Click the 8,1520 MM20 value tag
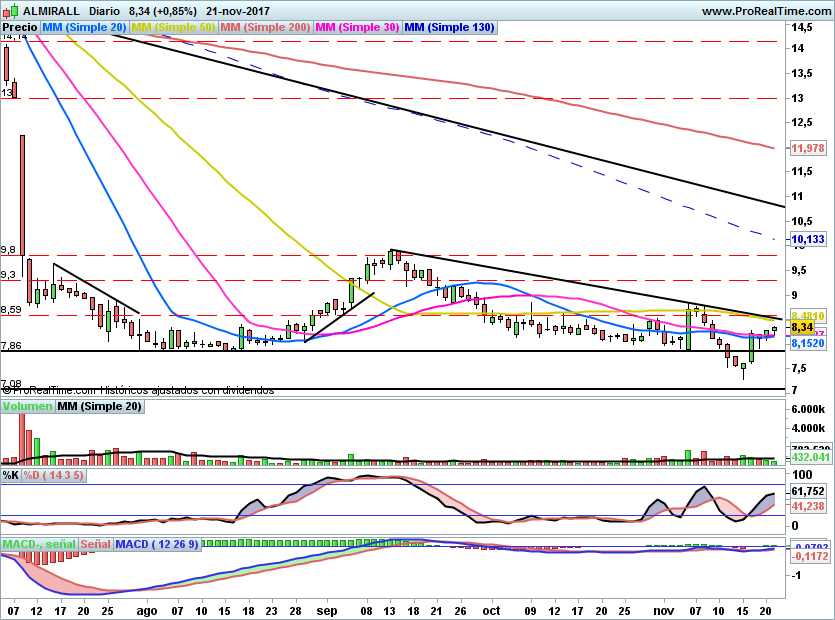This screenshot has width=835, height=620. tap(808, 343)
